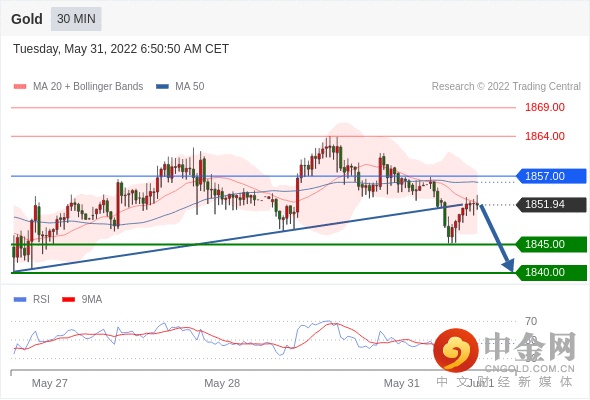Click the MA 20 + Bollinger Bands legend swatch

pos(20,87)
